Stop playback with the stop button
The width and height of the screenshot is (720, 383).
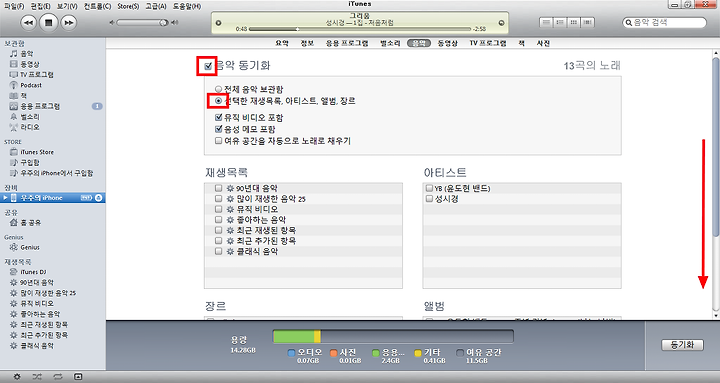[49, 23]
